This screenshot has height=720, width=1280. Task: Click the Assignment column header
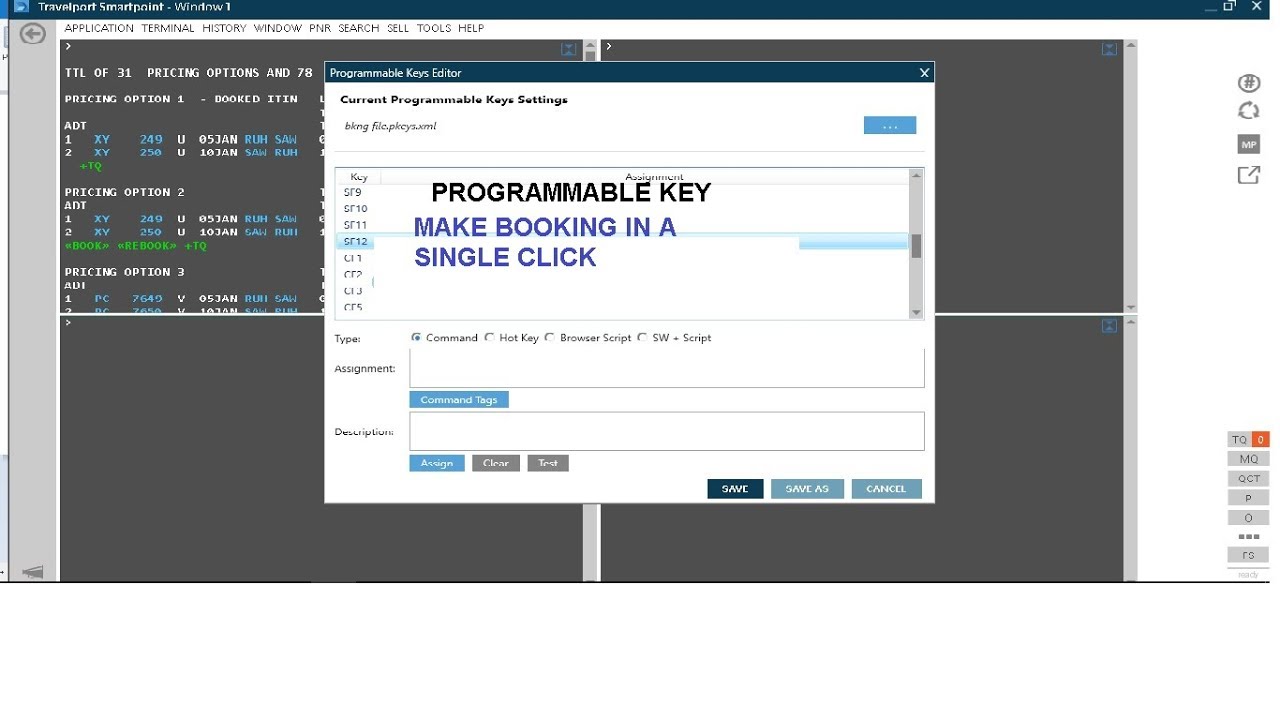point(654,177)
